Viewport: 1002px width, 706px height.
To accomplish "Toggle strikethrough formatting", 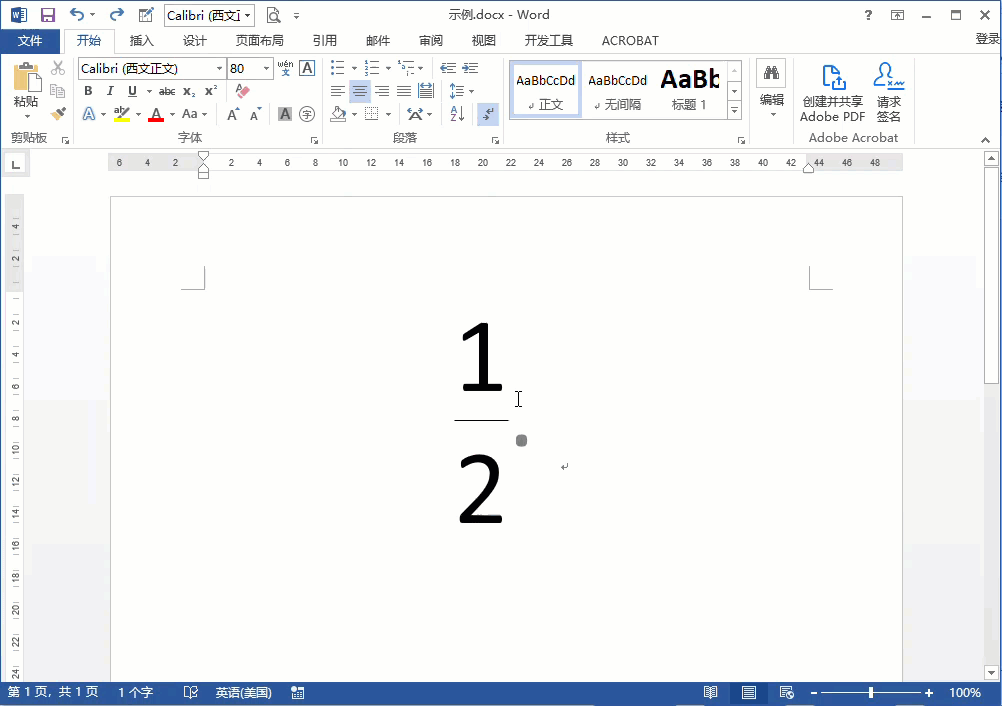I will [x=167, y=91].
